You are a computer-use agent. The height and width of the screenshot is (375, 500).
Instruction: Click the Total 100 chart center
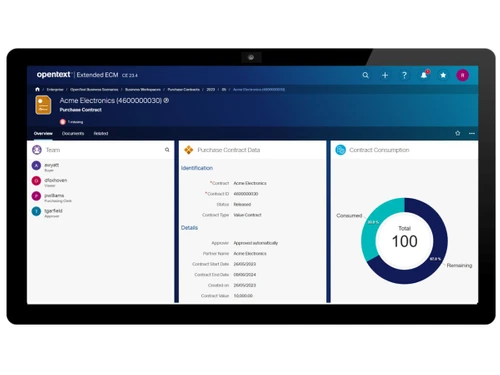point(404,241)
